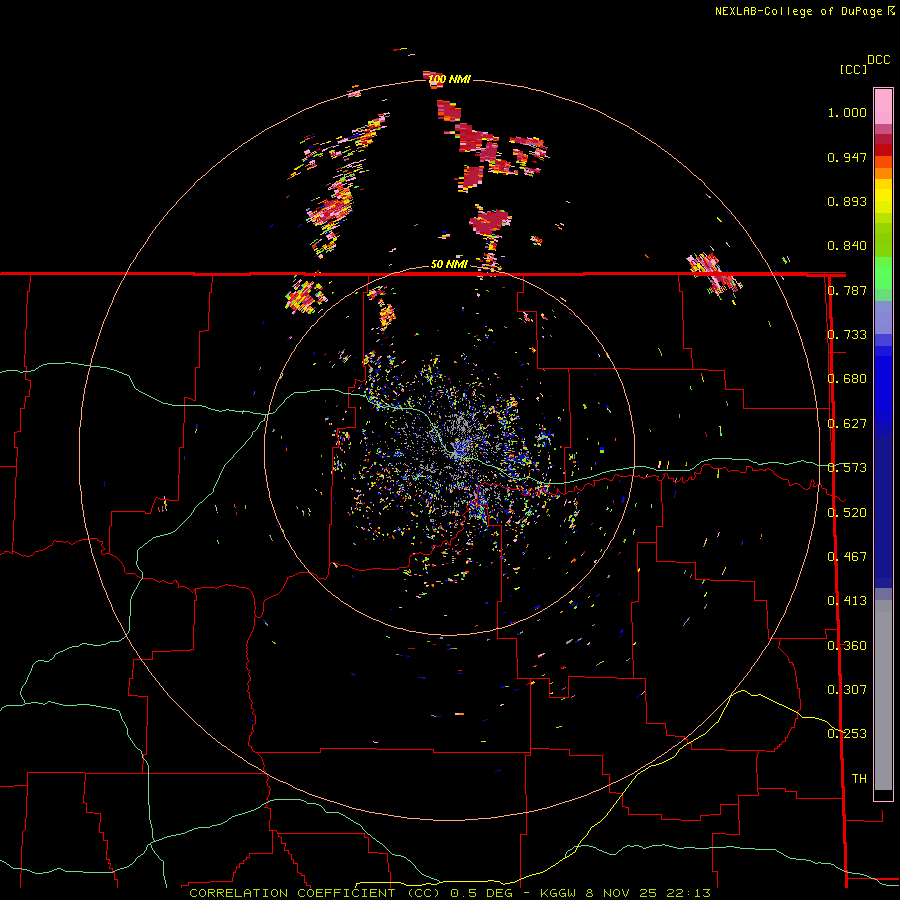The width and height of the screenshot is (900, 900).
Task: Click the 0.573 legend value
Action: click(847, 468)
